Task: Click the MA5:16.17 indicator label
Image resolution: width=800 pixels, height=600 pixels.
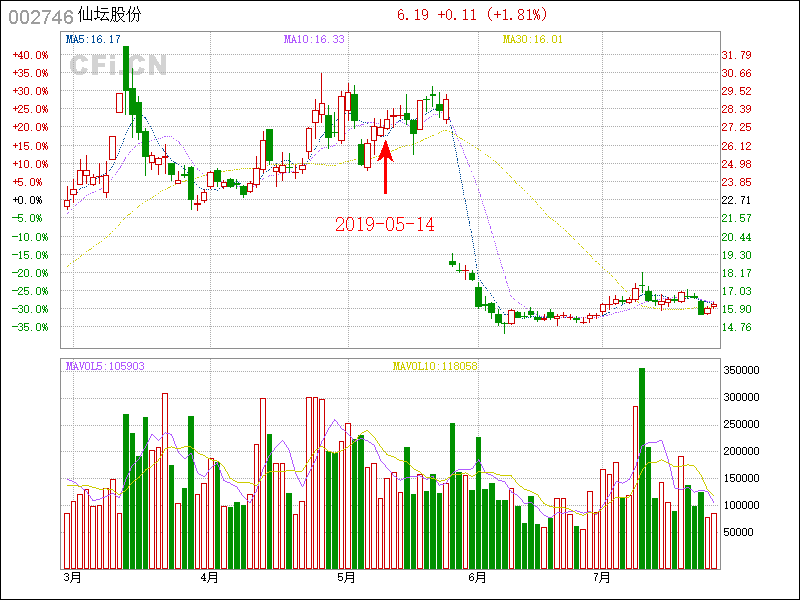Action: click(92, 40)
